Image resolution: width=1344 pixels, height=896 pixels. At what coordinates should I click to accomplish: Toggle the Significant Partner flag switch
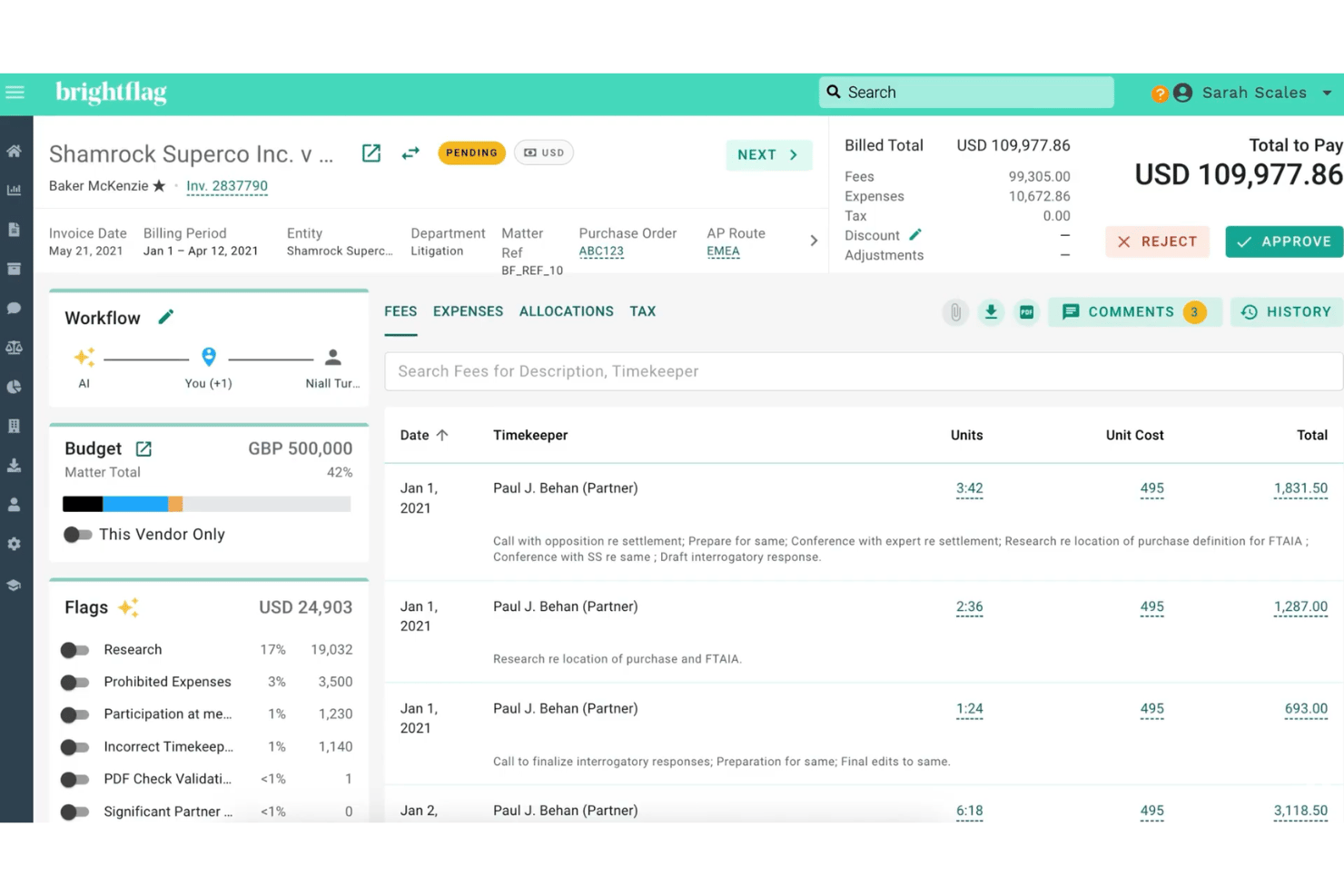tap(74, 812)
